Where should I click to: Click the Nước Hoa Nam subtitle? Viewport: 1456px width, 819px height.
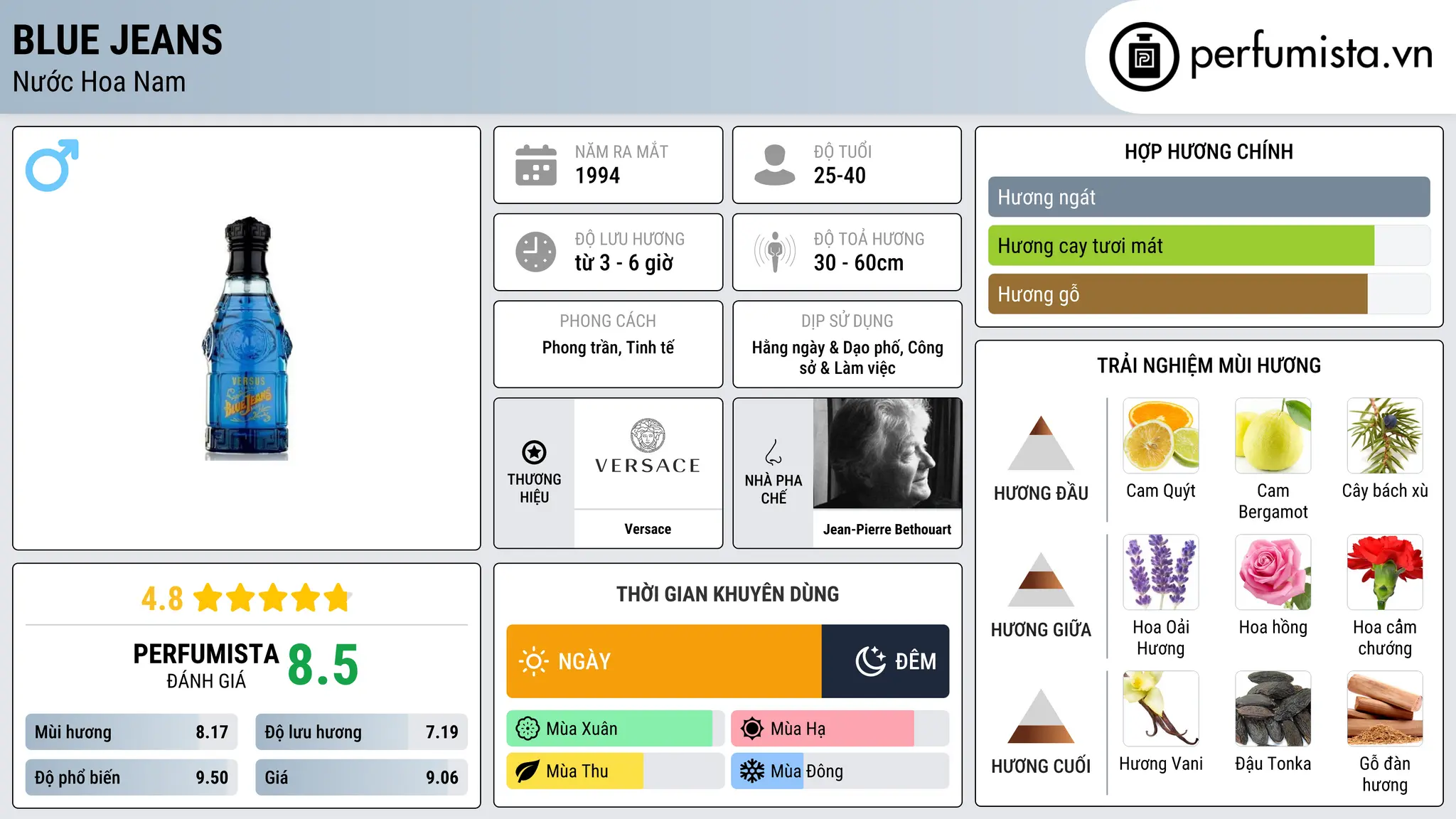click(100, 82)
